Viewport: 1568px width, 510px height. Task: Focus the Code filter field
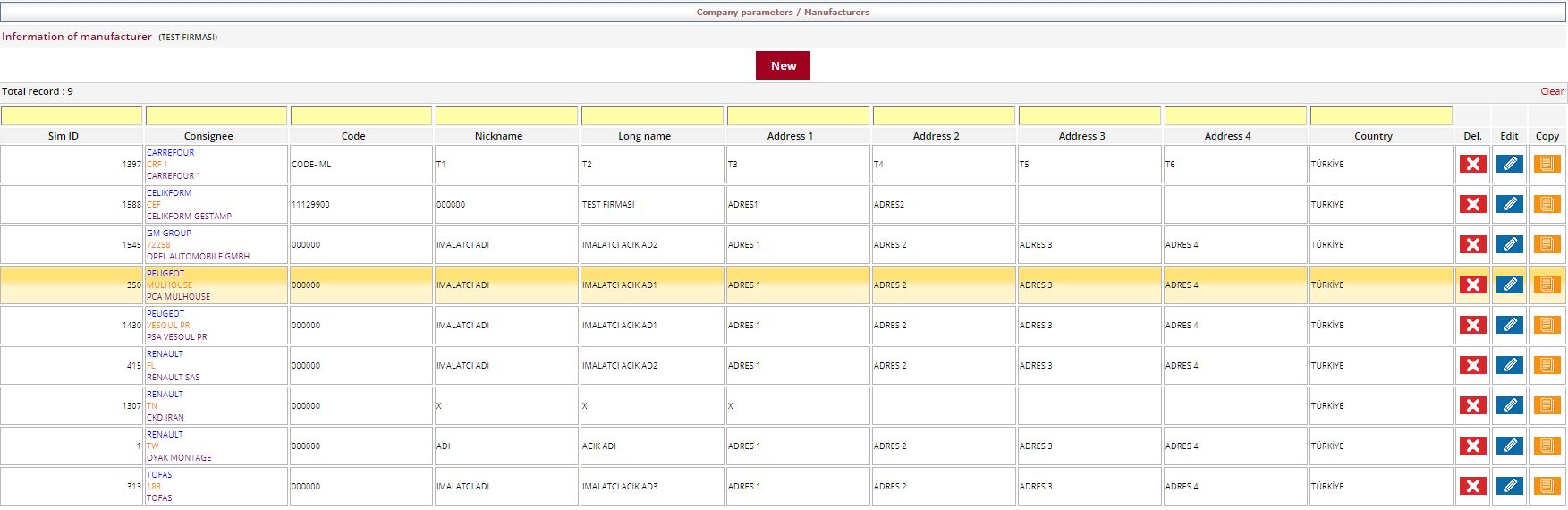click(361, 116)
